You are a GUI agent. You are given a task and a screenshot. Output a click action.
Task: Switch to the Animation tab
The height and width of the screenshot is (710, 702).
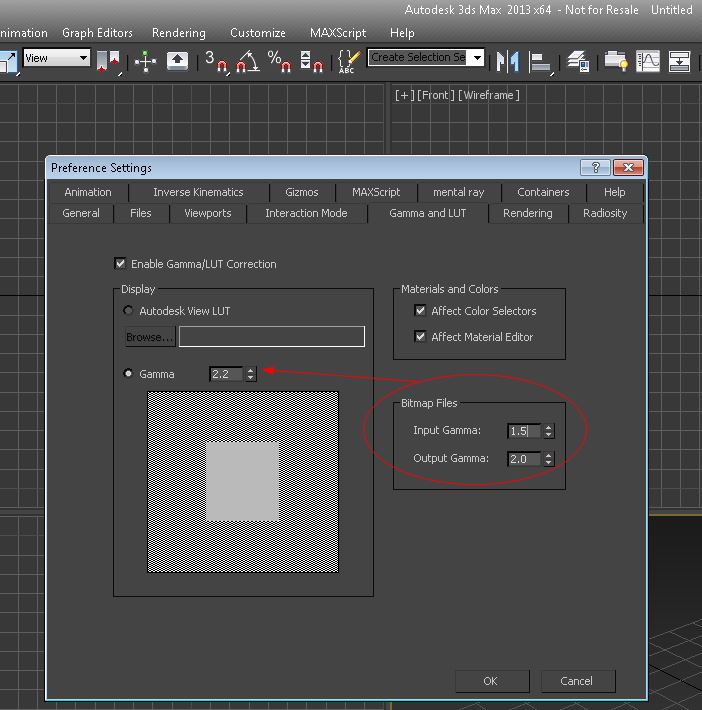pos(88,192)
